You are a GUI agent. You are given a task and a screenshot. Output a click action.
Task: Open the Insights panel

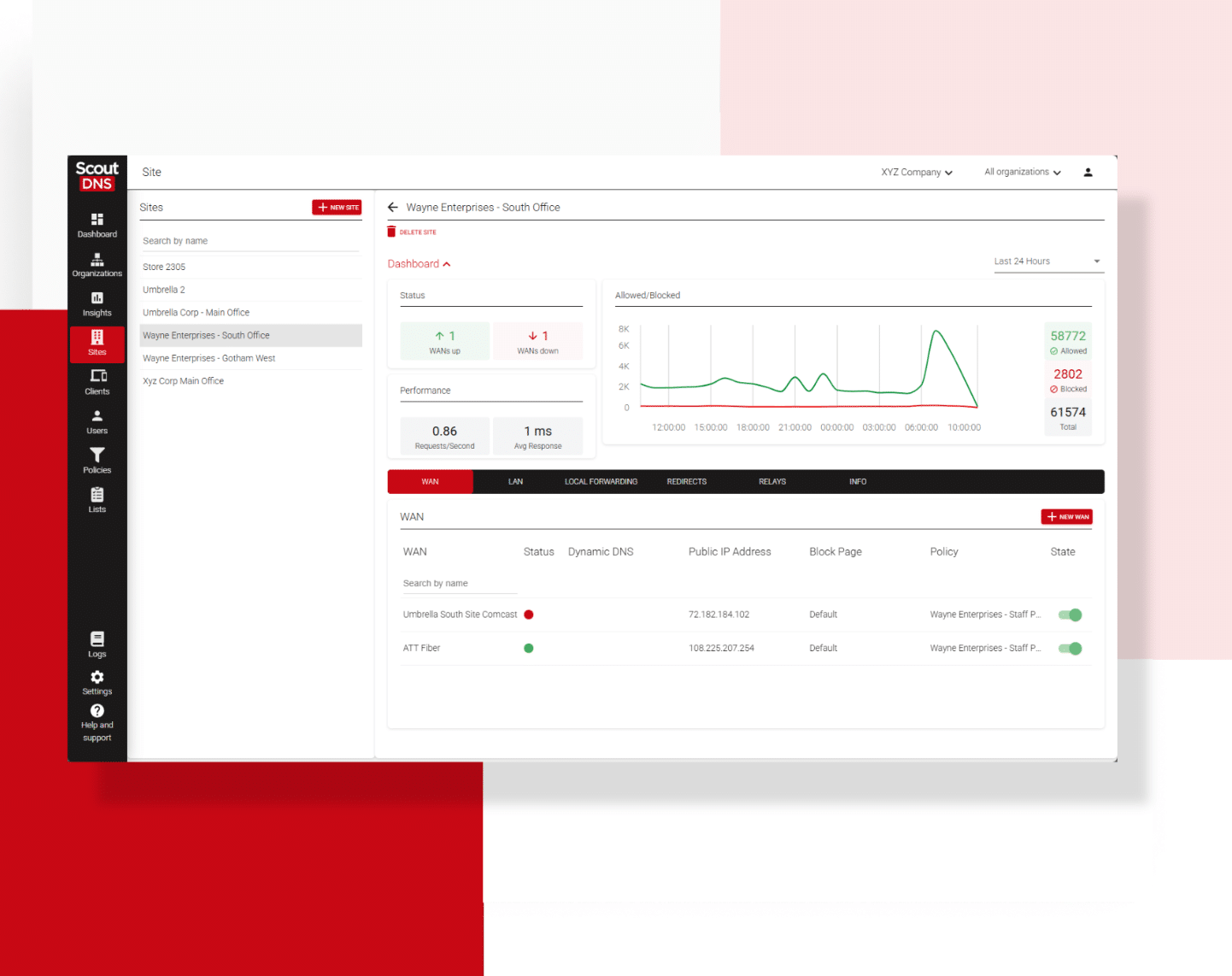[97, 304]
